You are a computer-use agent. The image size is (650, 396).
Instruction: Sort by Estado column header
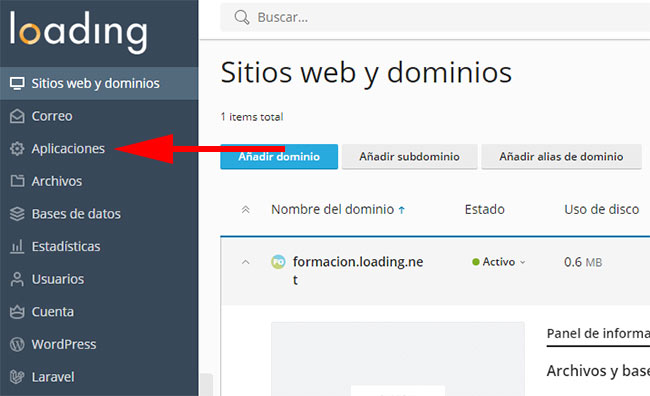coord(485,209)
